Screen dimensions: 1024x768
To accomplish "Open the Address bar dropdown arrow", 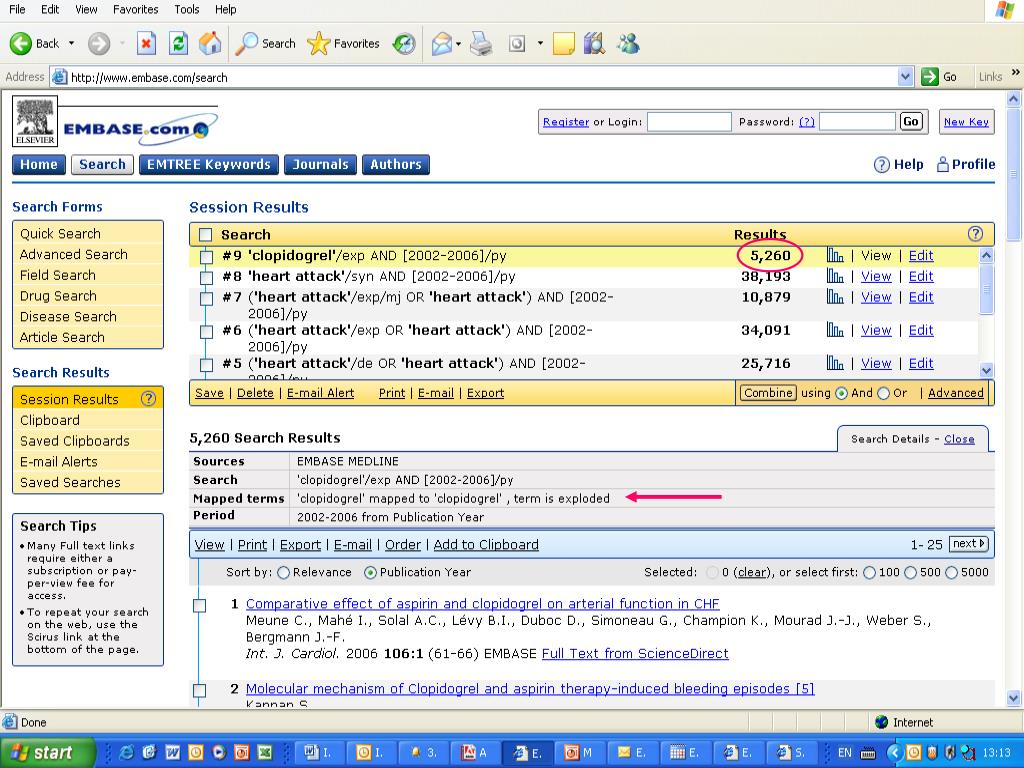I will point(905,77).
